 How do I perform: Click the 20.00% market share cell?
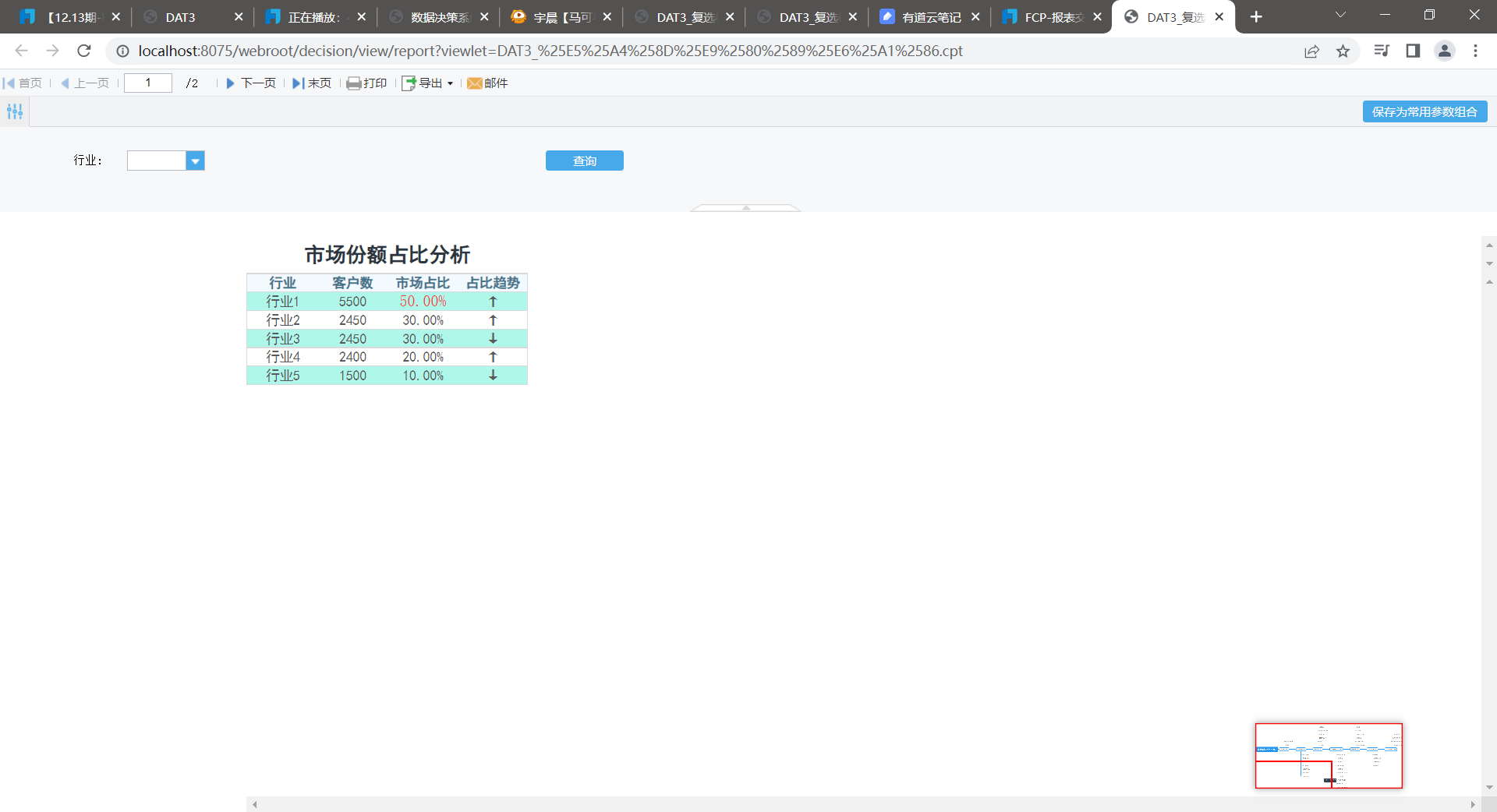(423, 357)
